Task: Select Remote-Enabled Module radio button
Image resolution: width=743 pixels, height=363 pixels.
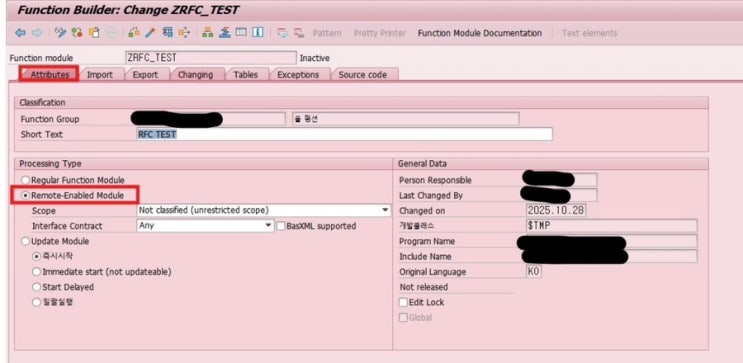Action: pyautogui.click(x=25, y=195)
